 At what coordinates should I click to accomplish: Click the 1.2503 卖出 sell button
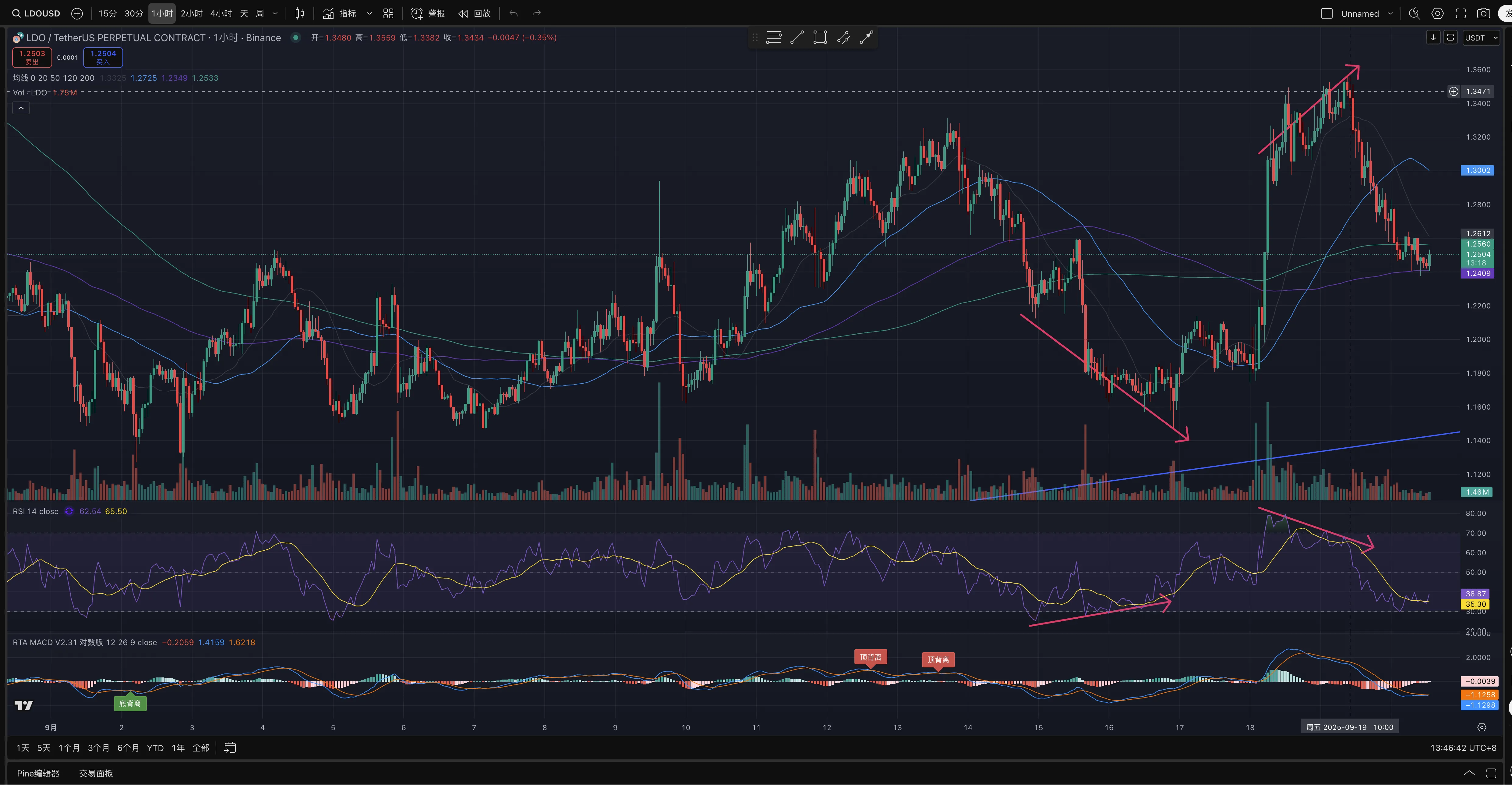click(32, 57)
